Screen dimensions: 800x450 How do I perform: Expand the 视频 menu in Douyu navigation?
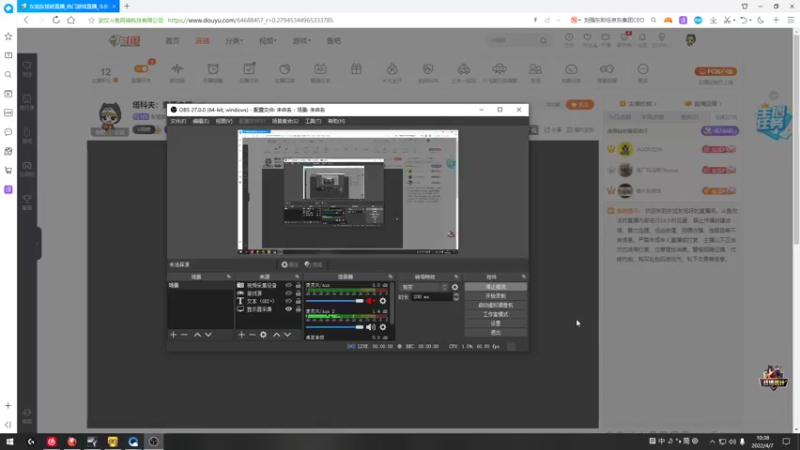(267, 41)
